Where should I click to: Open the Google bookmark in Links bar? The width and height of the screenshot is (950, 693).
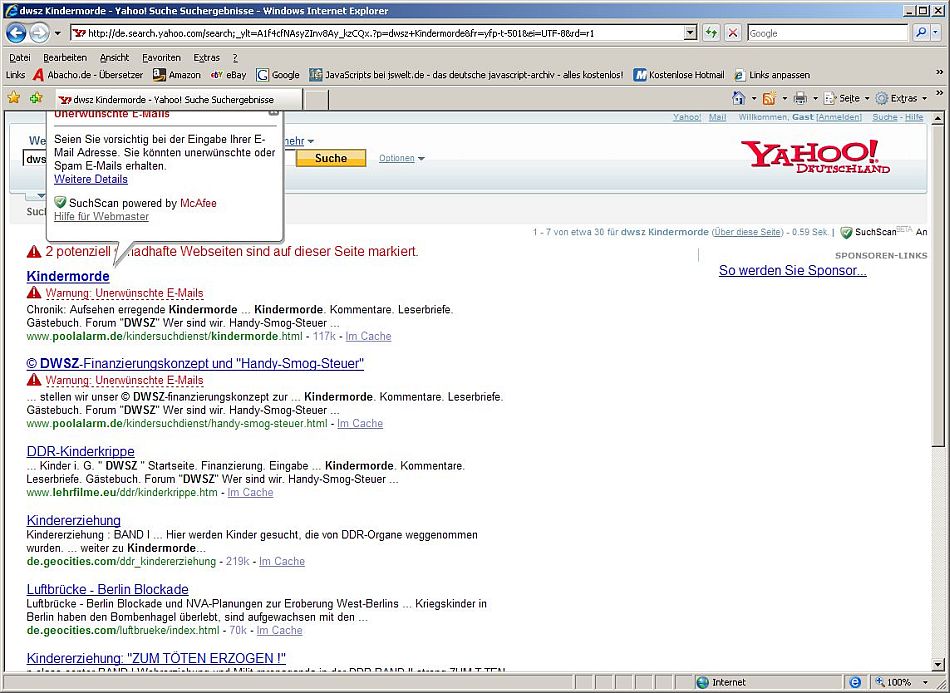pyautogui.click(x=278, y=75)
